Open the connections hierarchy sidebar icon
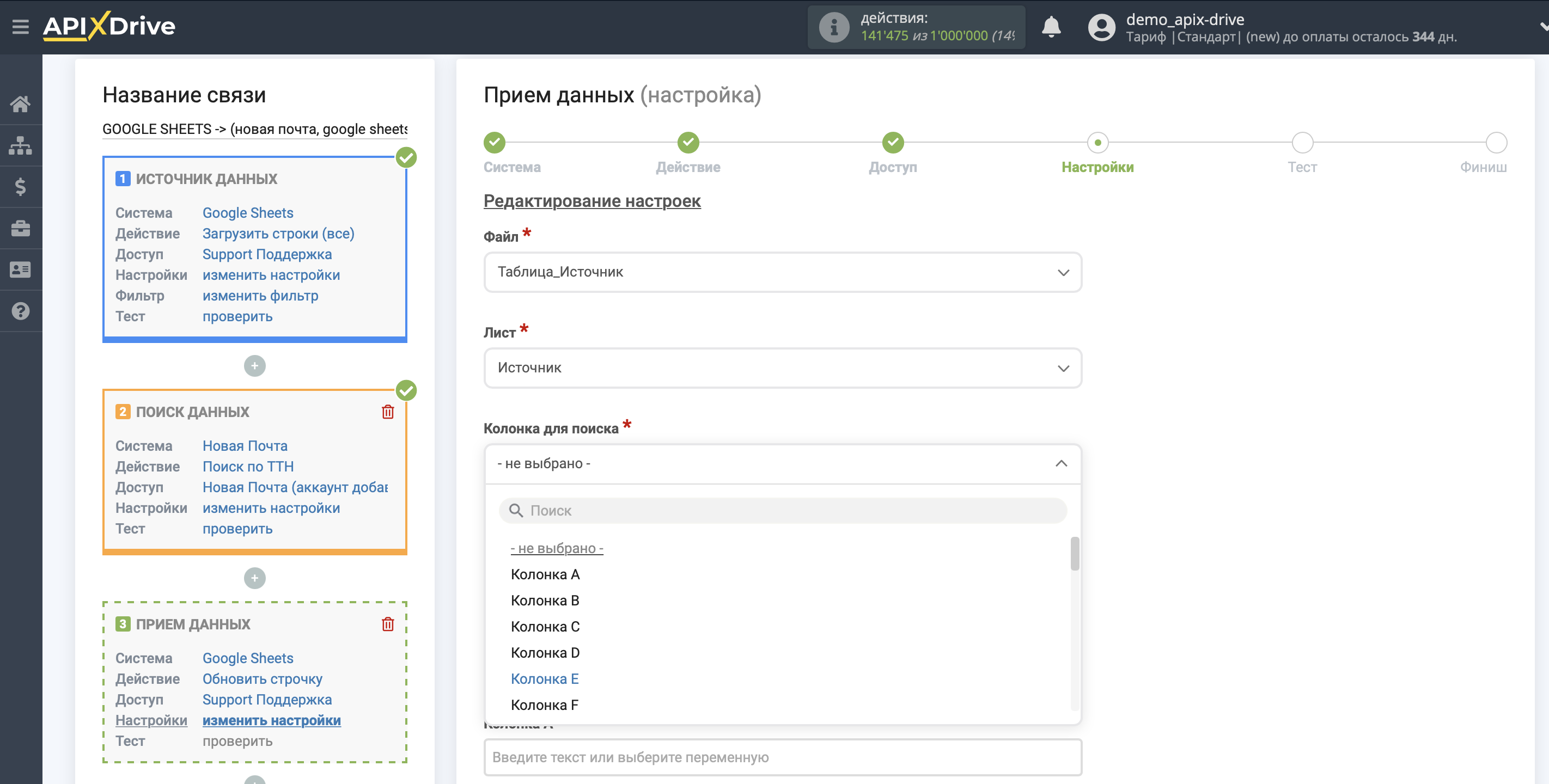The width and height of the screenshot is (1549, 784). pyautogui.click(x=21, y=145)
